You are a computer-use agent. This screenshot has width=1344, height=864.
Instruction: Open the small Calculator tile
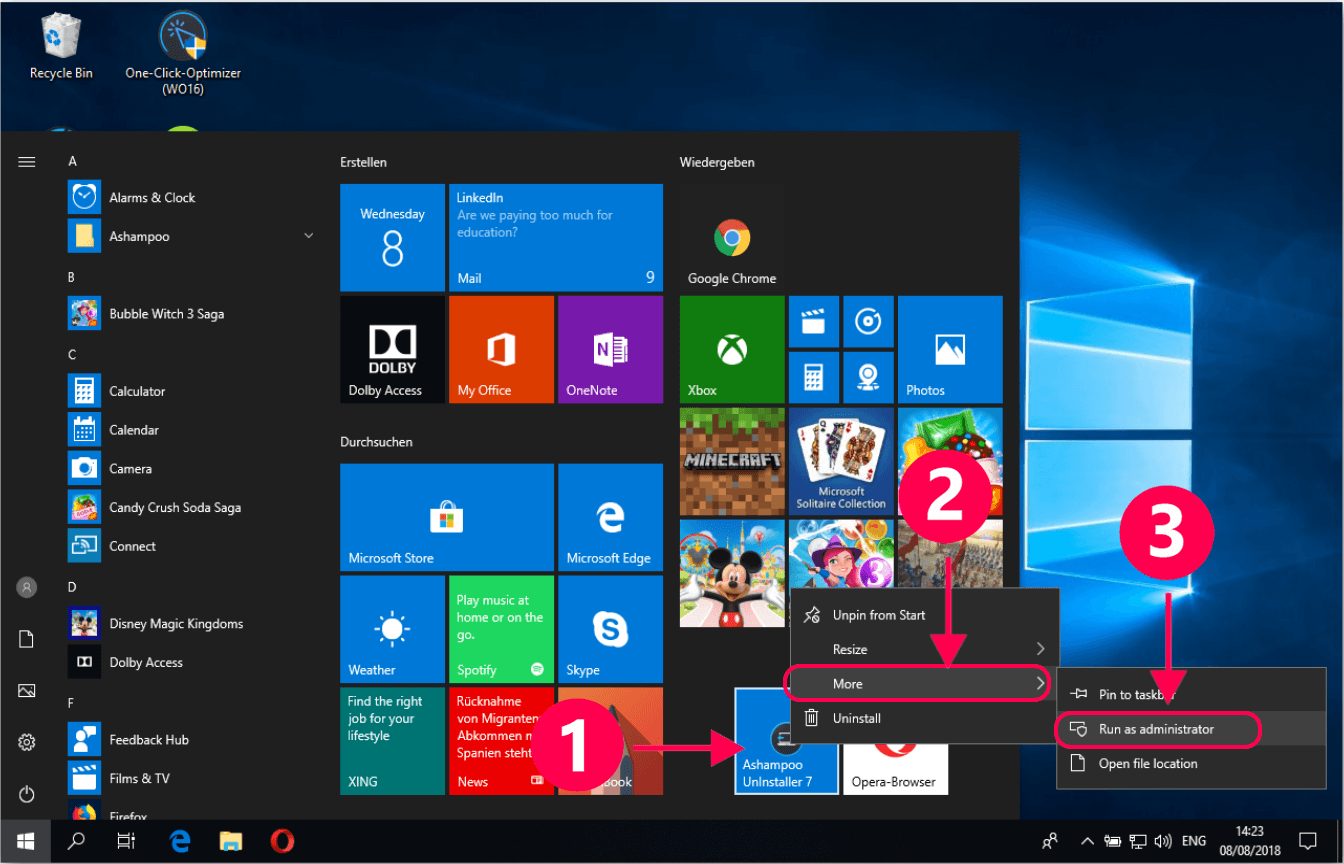pos(814,377)
